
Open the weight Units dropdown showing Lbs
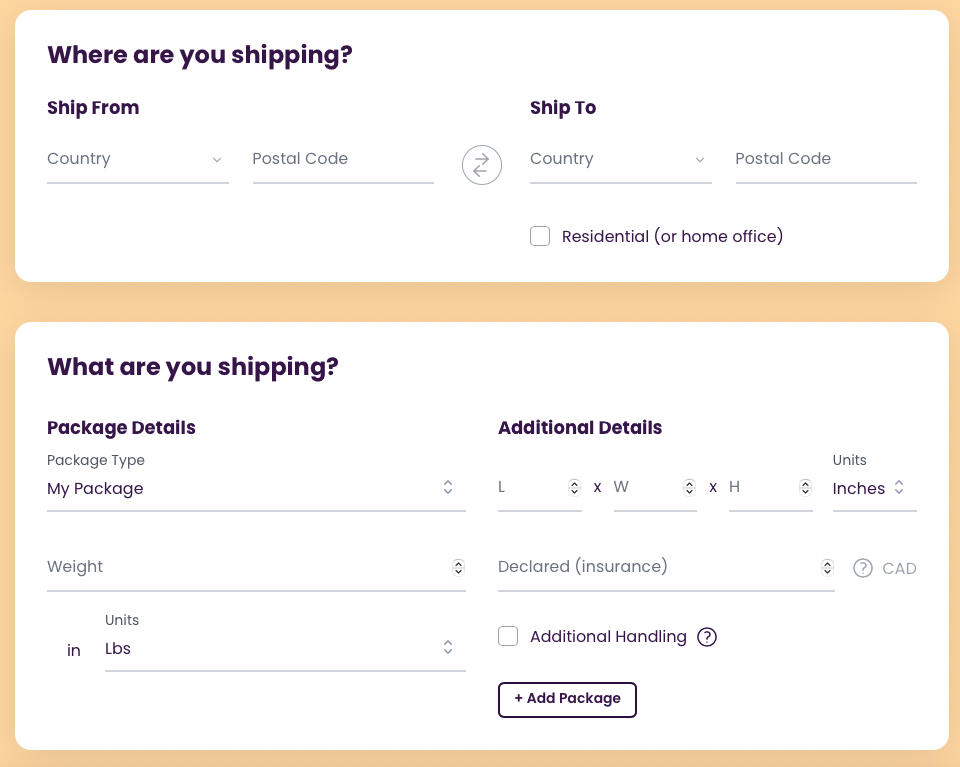(x=285, y=648)
